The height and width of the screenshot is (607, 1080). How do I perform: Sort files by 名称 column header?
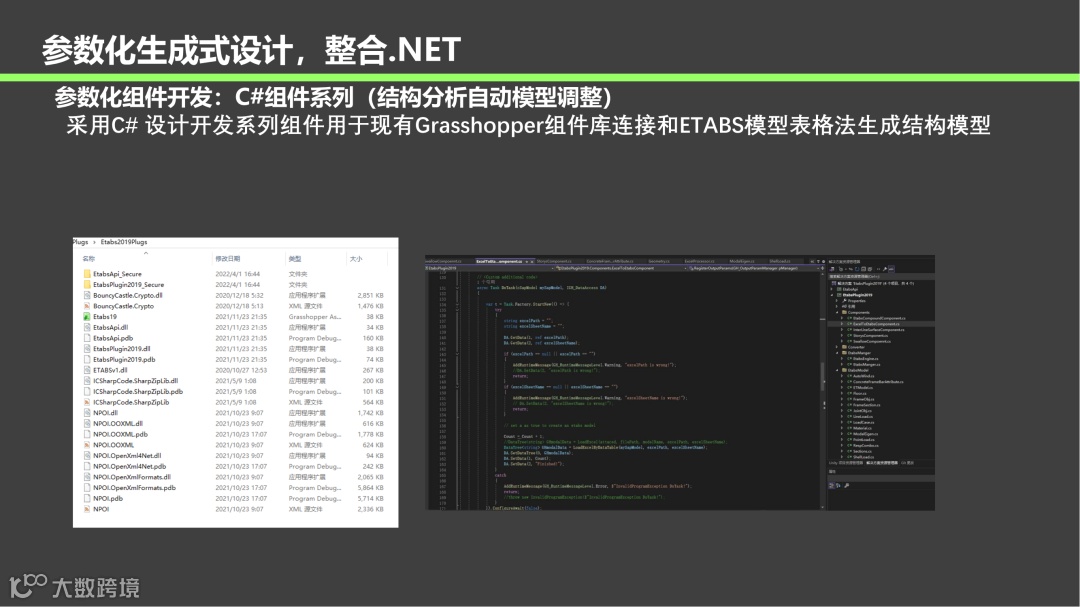coord(89,258)
